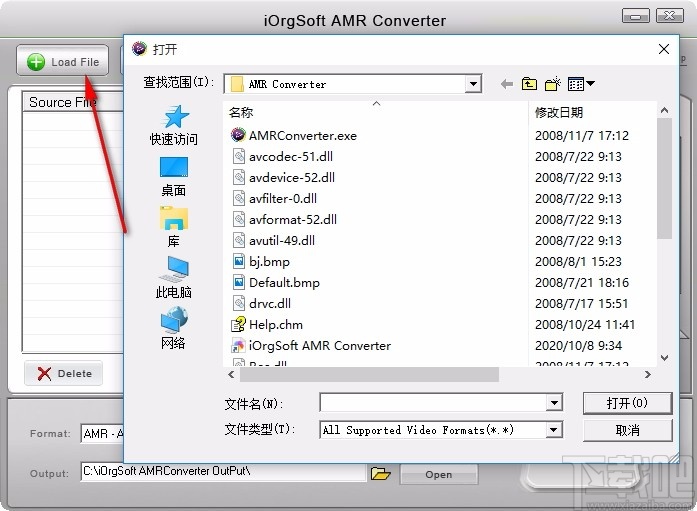Minimize the iOrgSoft AMR Converter window
The image size is (697, 511).
[x=636, y=16]
